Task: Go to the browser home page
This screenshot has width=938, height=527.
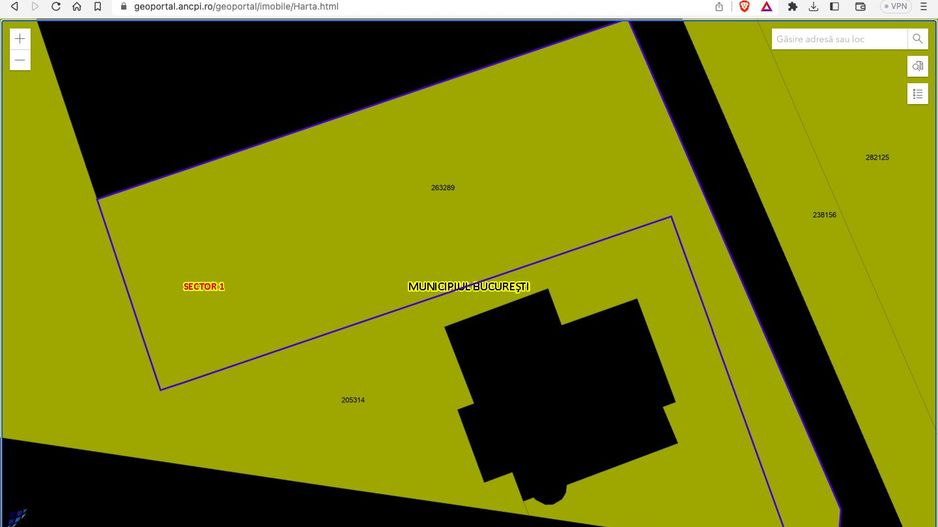Action: (x=77, y=6)
